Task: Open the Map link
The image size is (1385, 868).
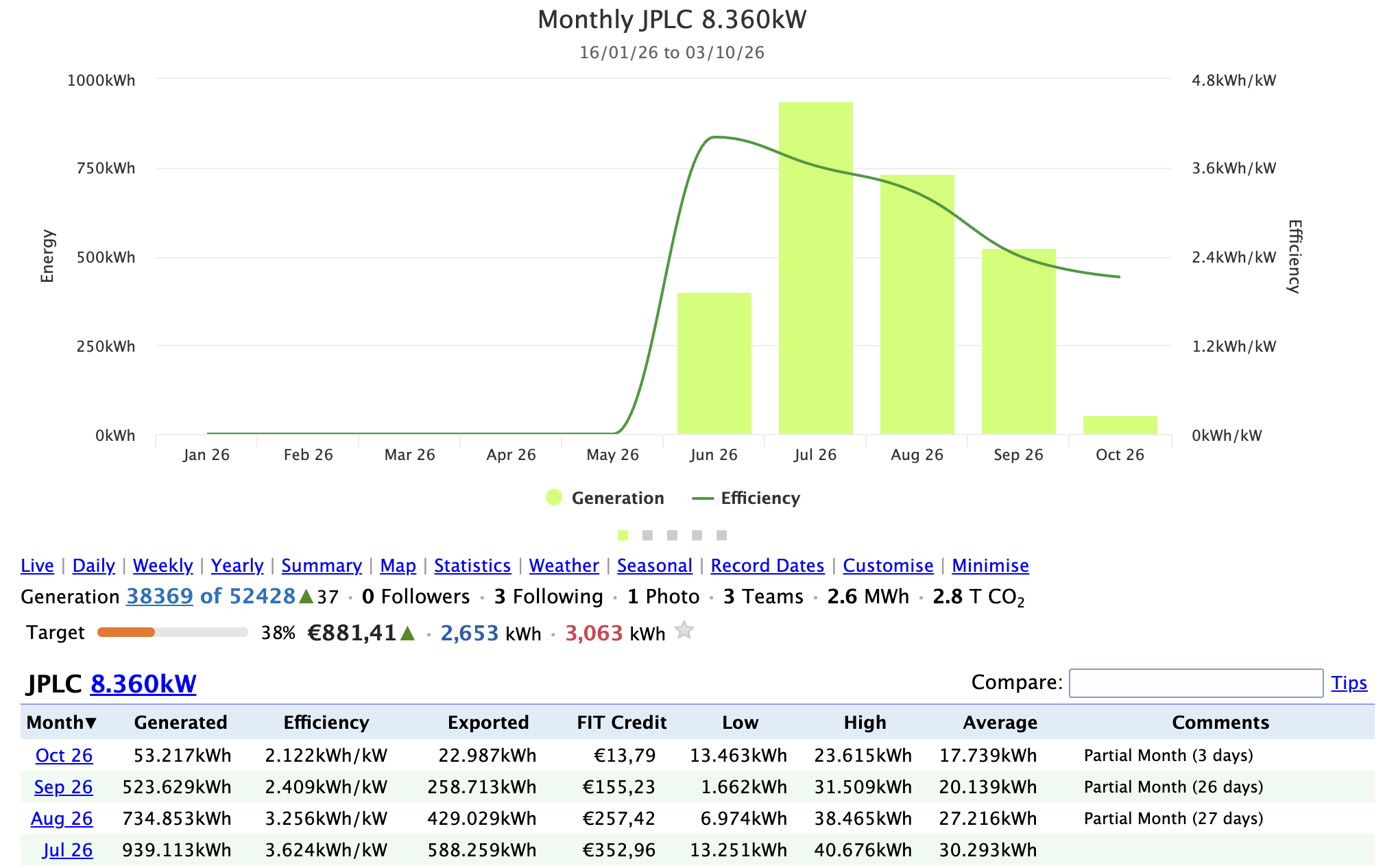Action: 398,566
